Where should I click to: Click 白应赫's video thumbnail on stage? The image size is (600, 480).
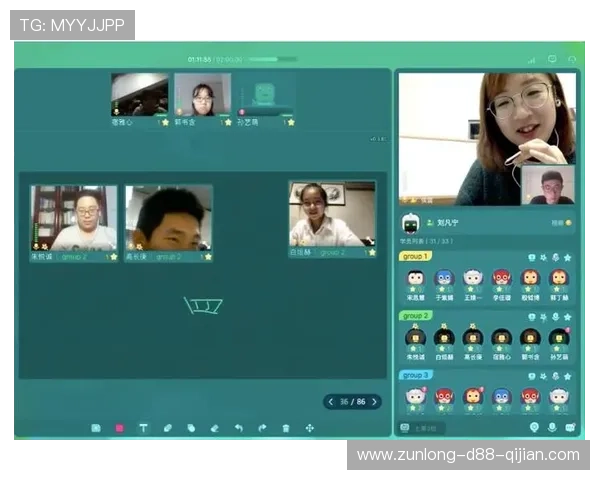tap(332, 214)
